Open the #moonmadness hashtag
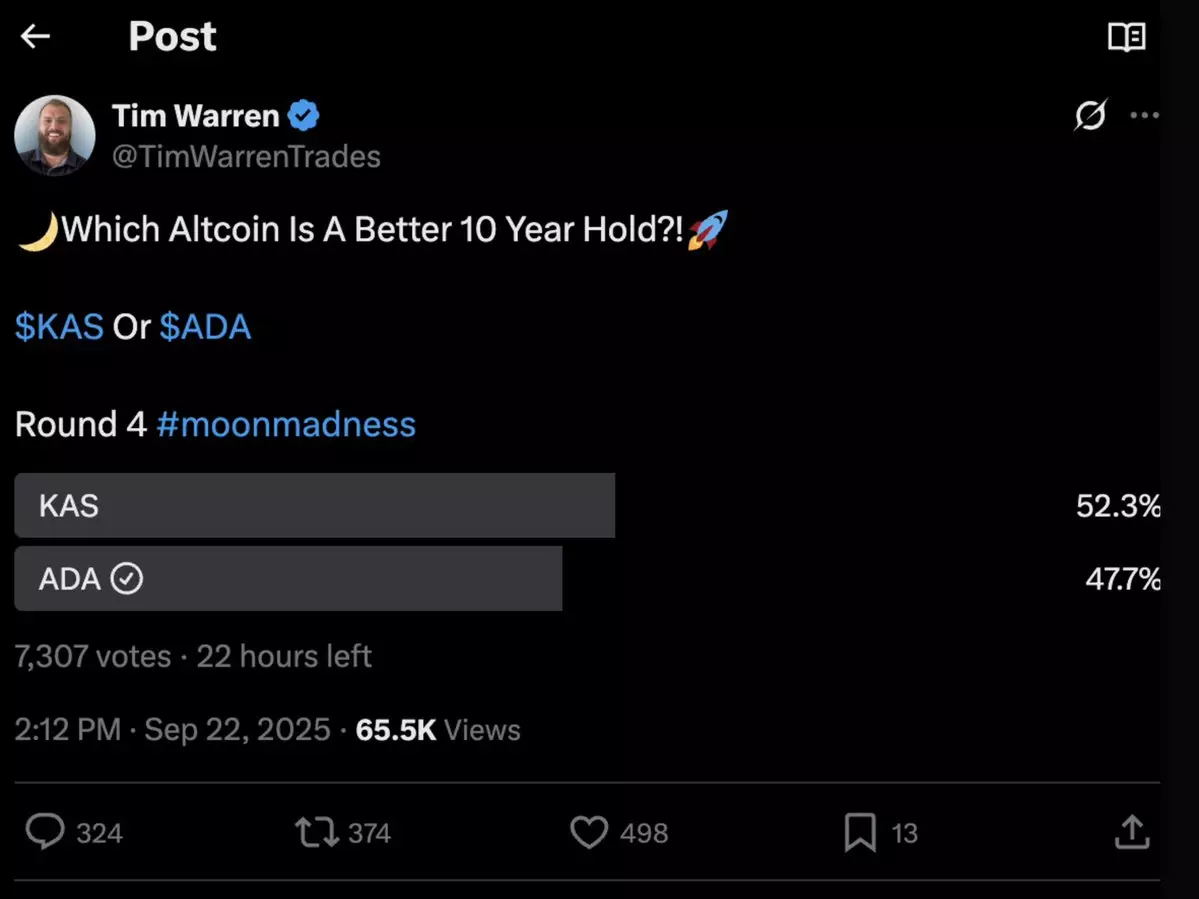This screenshot has width=1199, height=899. (x=286, y=424)
